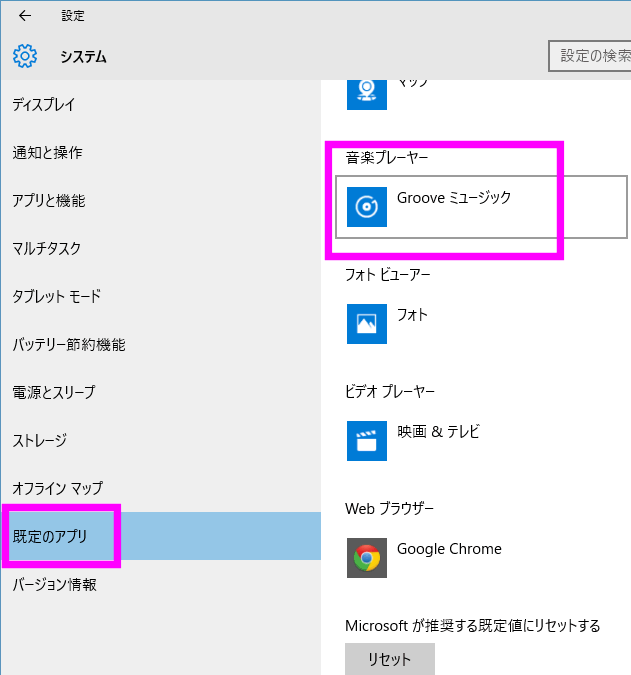This screenshot has height=675, width=631.
Task: Open バージョン情報 page
Action: click(x=55, y=585)
